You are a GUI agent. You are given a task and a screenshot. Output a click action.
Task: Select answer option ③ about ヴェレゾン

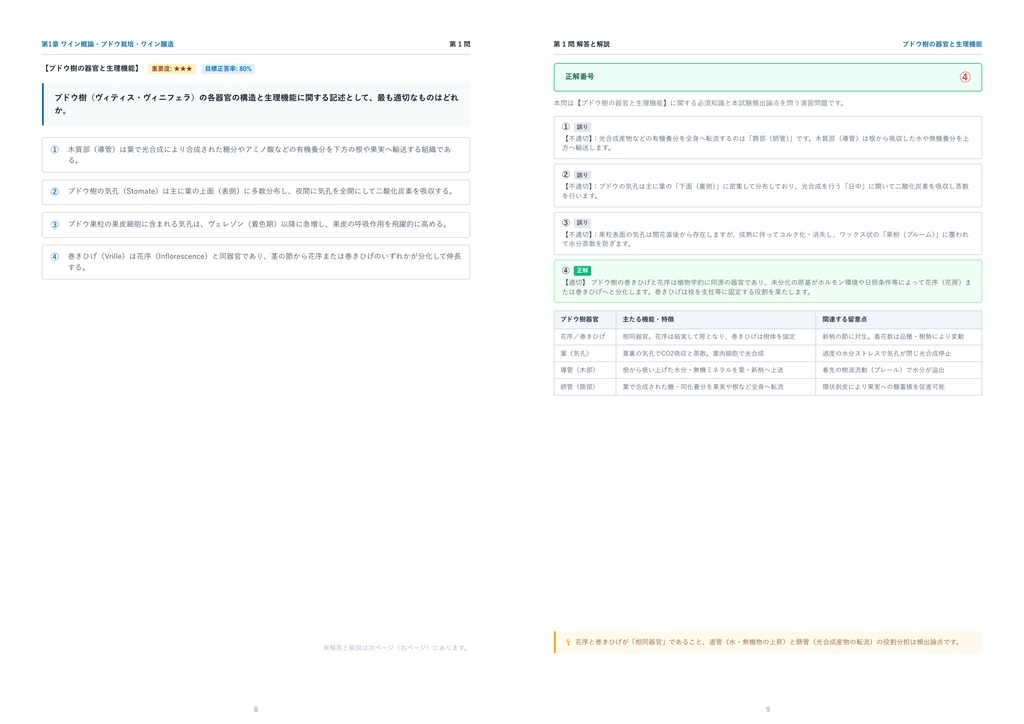coord(256,225)
